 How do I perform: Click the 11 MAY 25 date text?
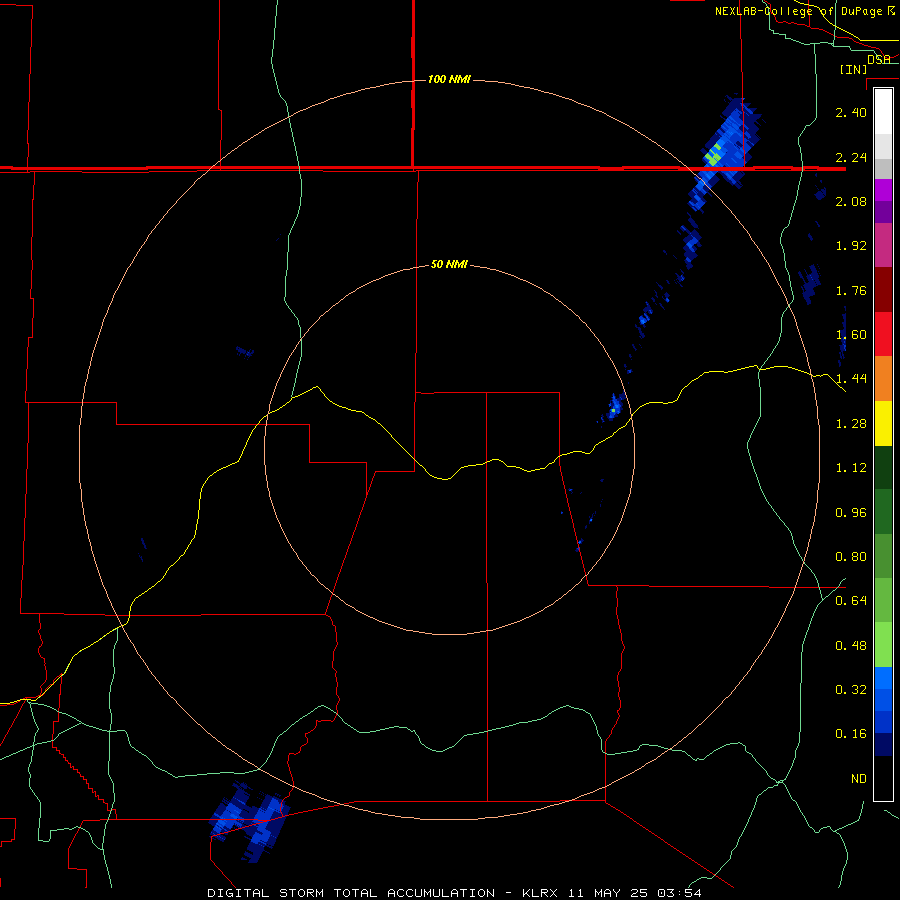pos(608,893)
